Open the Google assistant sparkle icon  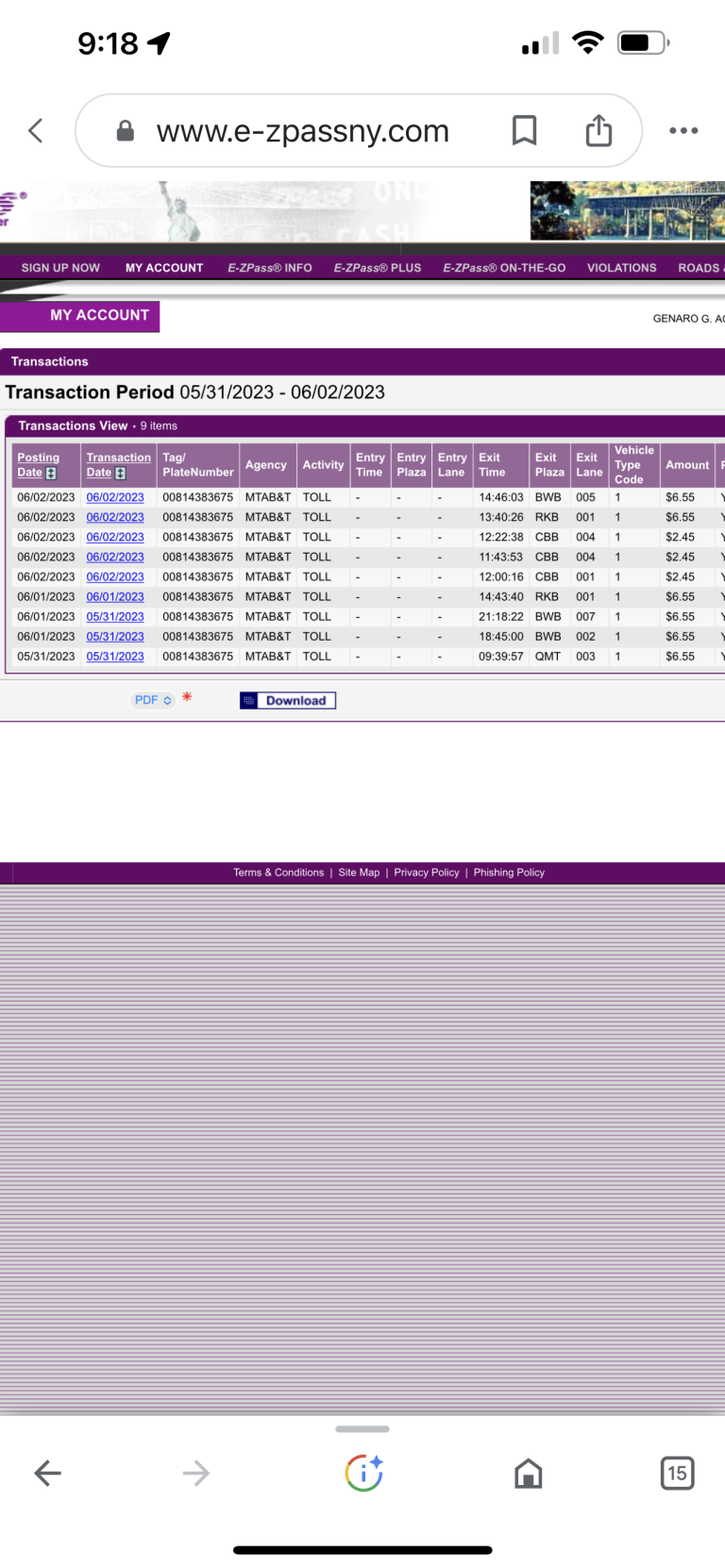(363, 1473)
